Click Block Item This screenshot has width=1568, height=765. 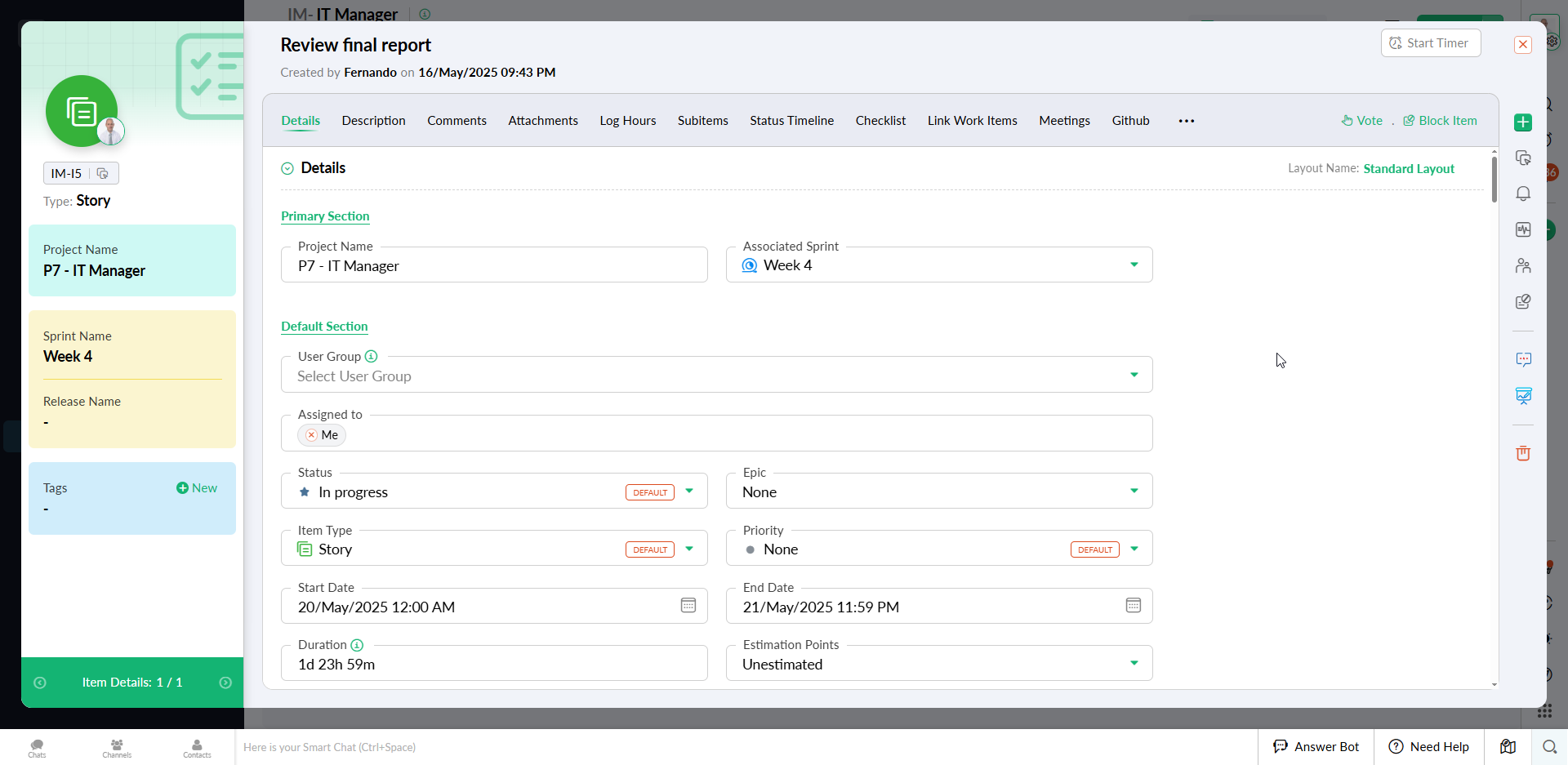1440,121
